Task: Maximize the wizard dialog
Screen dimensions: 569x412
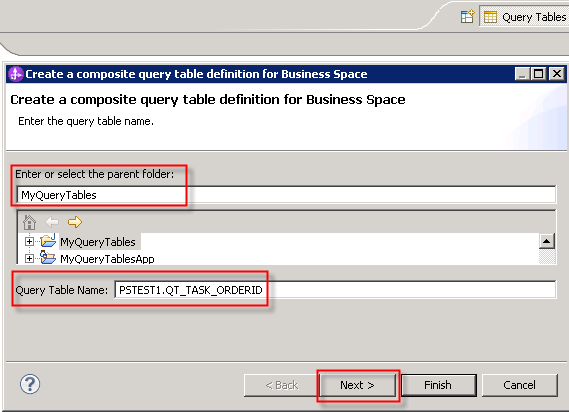Action: click(539, 74)
